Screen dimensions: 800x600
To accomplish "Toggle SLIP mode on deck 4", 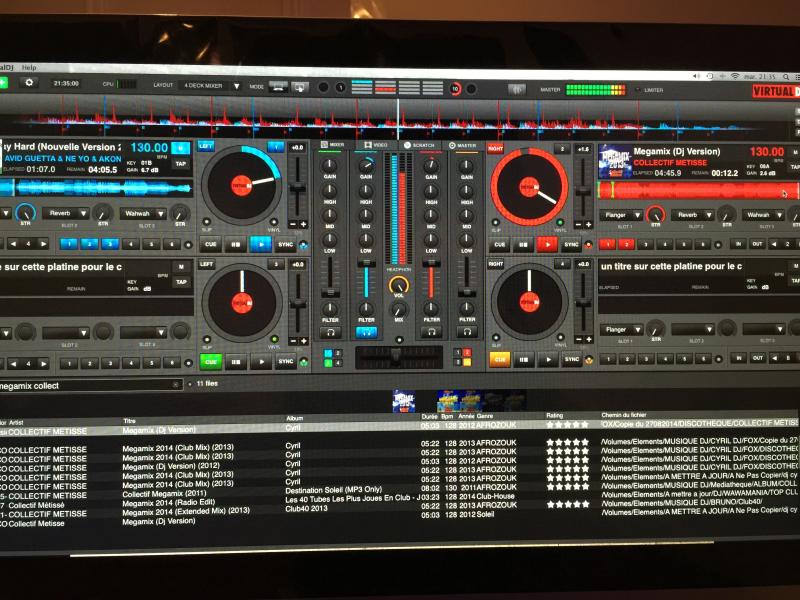I will pos(495,338).
